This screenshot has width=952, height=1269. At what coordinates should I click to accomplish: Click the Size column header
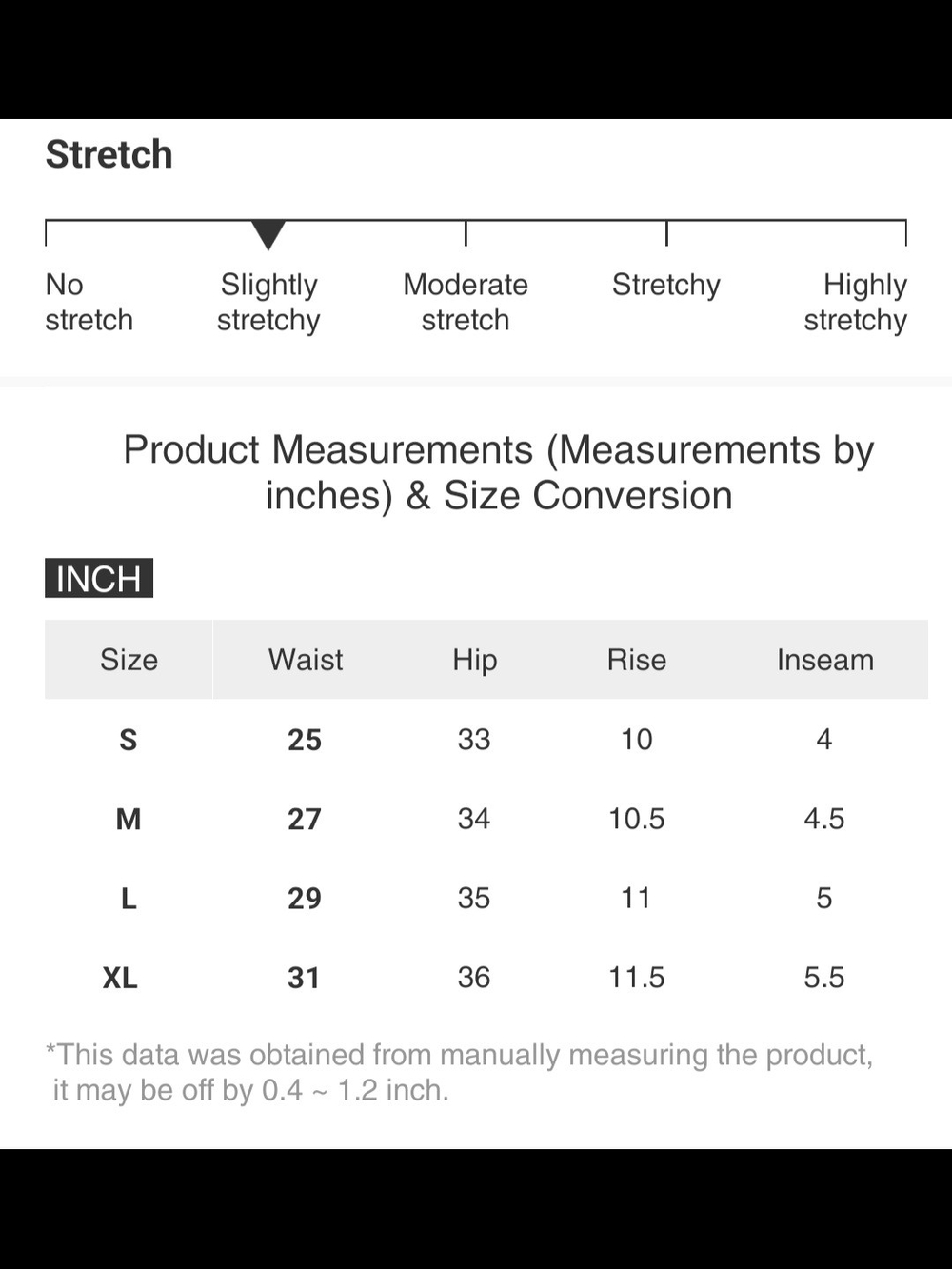pos(129,660)
